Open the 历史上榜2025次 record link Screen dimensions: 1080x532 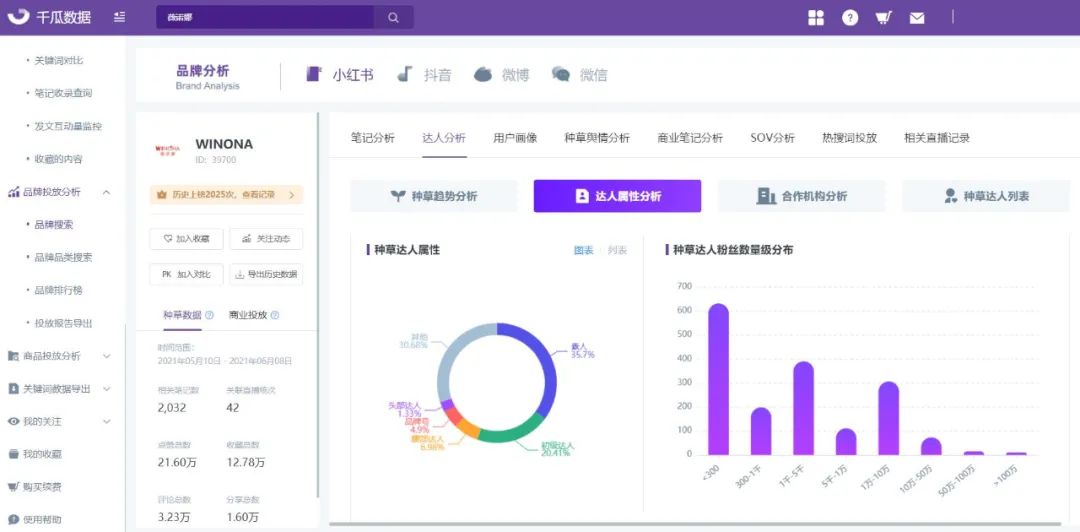(226, 195)
